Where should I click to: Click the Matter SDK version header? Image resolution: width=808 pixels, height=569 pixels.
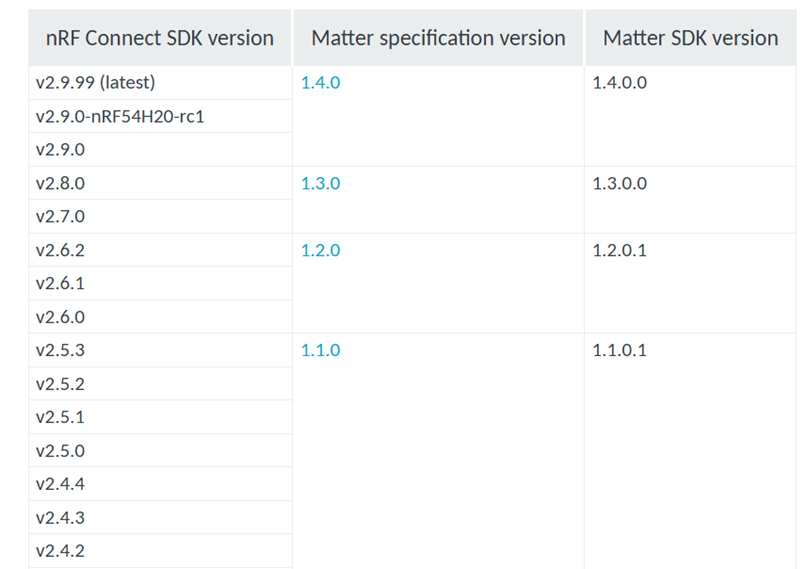[x=690, y=38]
